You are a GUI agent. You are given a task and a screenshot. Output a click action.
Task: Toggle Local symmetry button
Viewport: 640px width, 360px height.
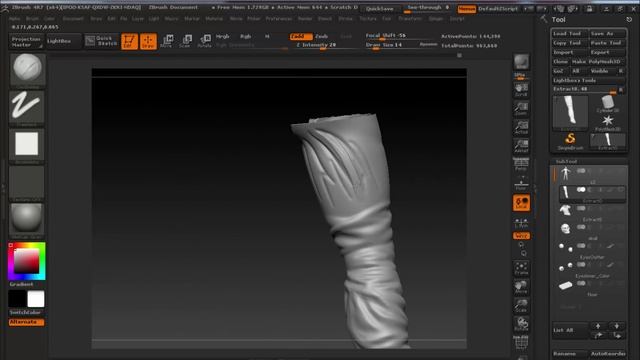click(x=521, y=203)
